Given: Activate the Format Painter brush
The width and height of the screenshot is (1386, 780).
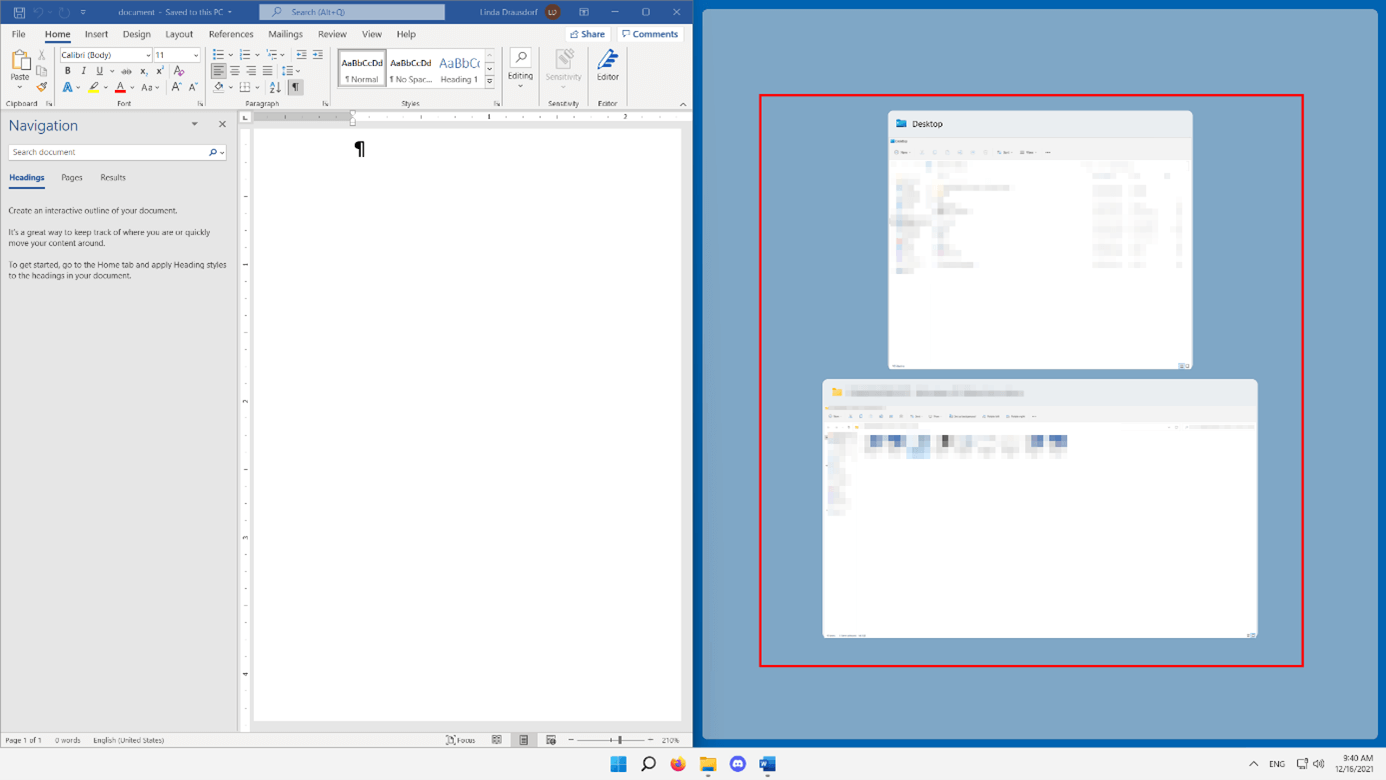Looking at the screenshot, I should click(x=41, y=87).
